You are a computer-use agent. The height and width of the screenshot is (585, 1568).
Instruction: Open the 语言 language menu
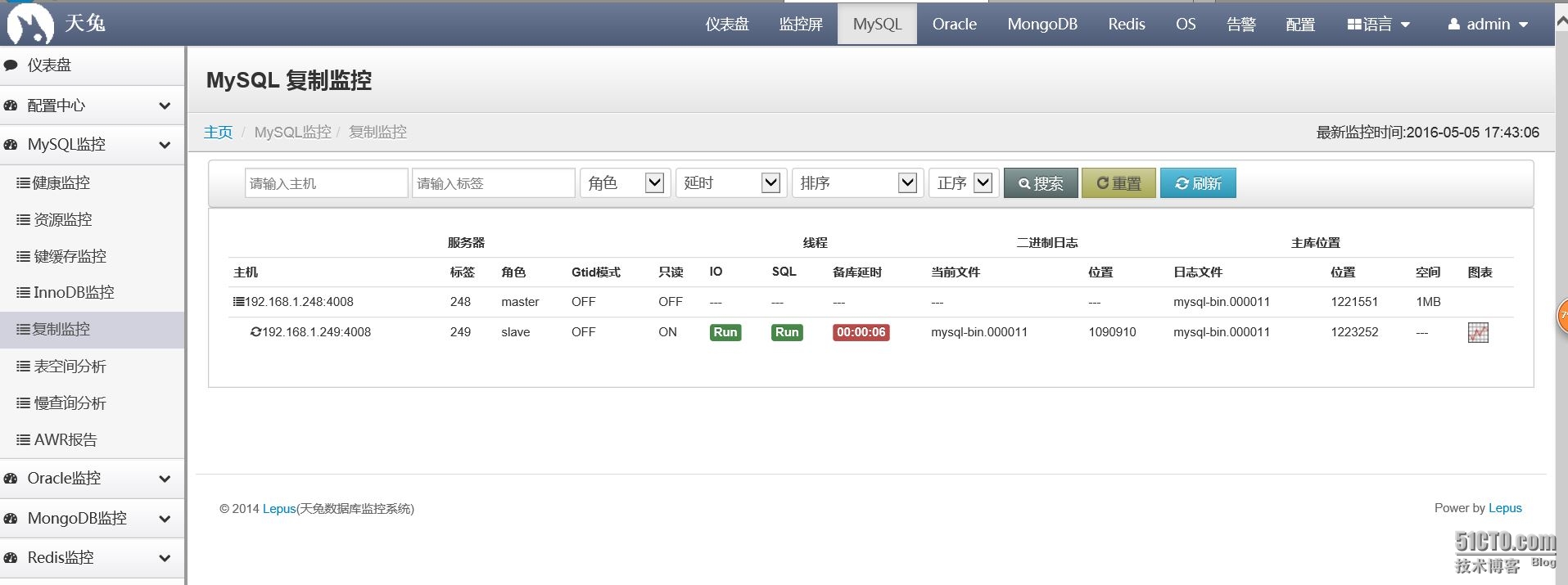pyautogui.click(x=1379, y=25)
